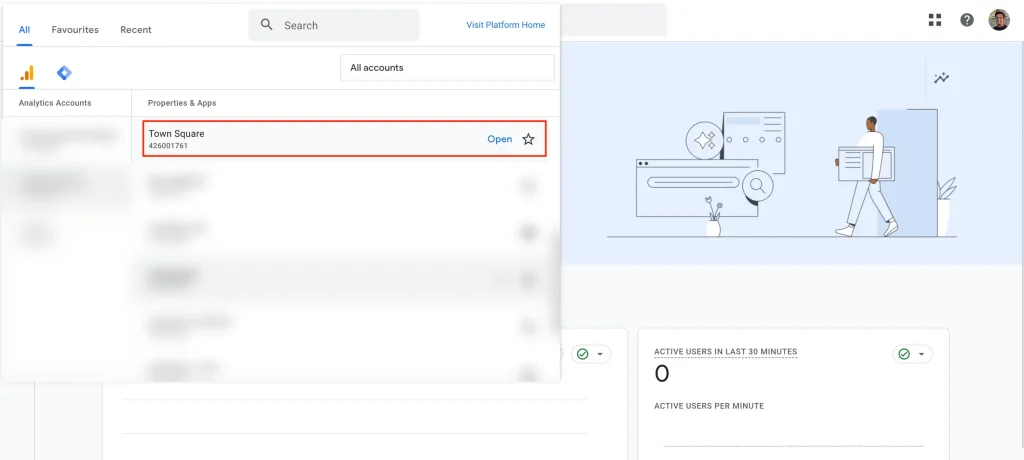Open the Help question mark icon
This screenshot has width=1024, height=460.
point(967,20)
